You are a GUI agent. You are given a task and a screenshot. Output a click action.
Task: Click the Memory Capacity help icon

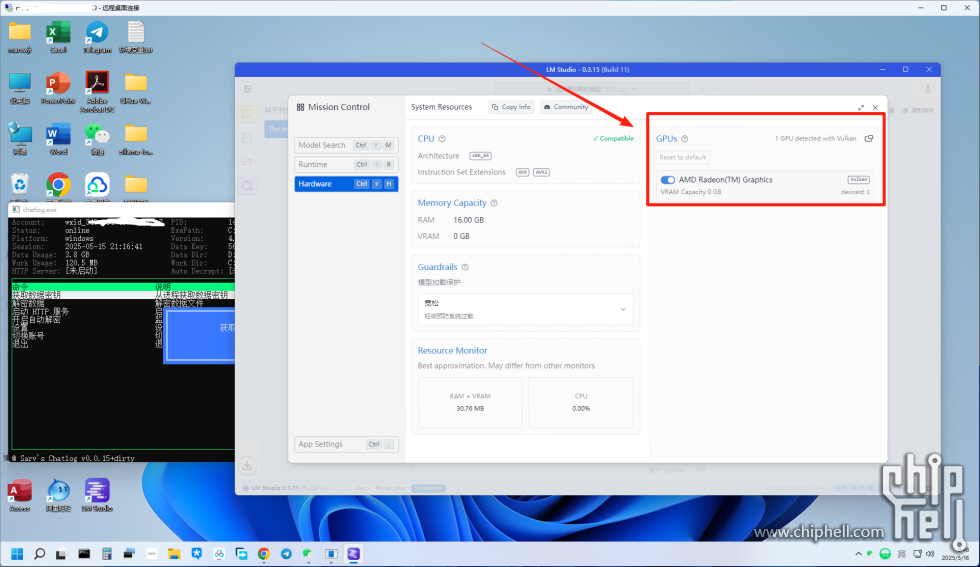pyautogui.click(x=494, y=203)
